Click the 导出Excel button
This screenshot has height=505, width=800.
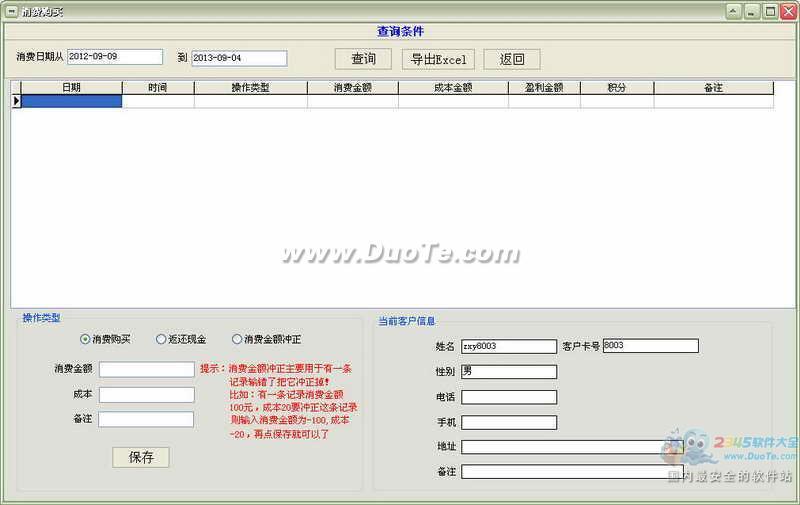coord(438,59)
